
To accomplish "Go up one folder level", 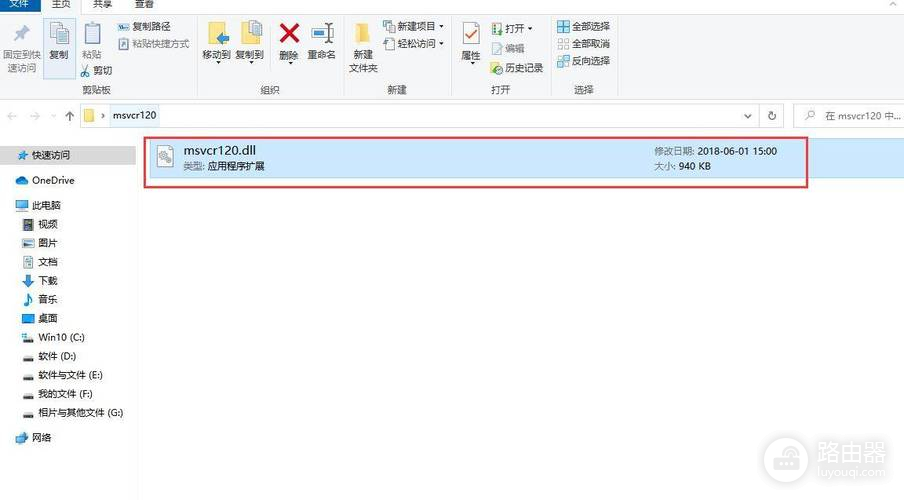I will pyautogui.click(x=70, y=116).
